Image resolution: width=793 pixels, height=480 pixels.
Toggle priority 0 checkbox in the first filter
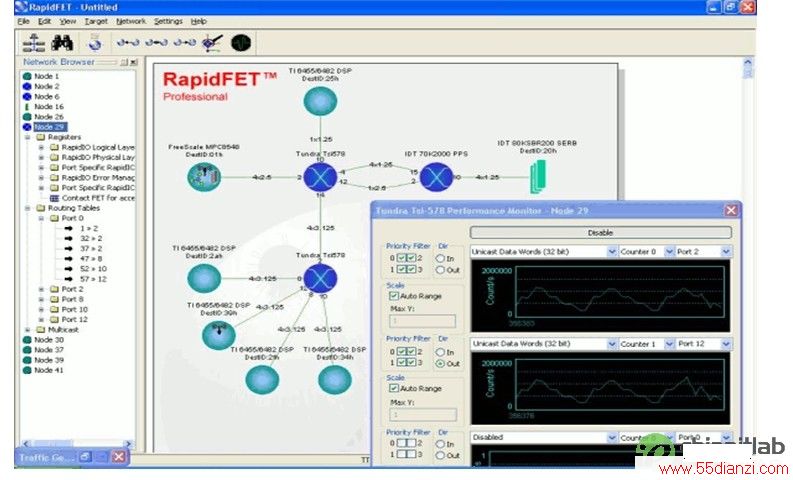pos(402,258)
